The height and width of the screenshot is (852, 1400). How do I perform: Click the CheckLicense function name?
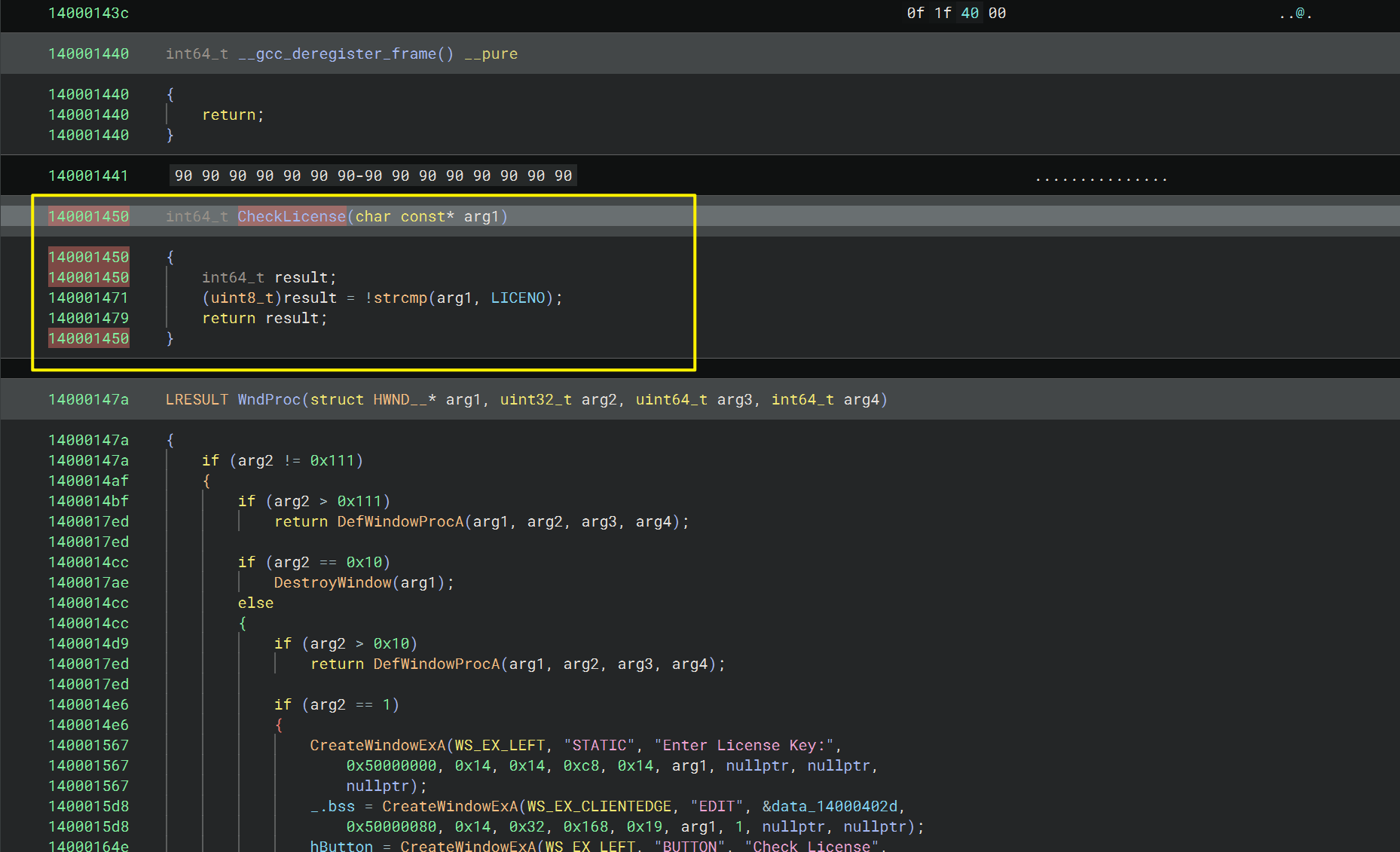(x=292, y=216)
